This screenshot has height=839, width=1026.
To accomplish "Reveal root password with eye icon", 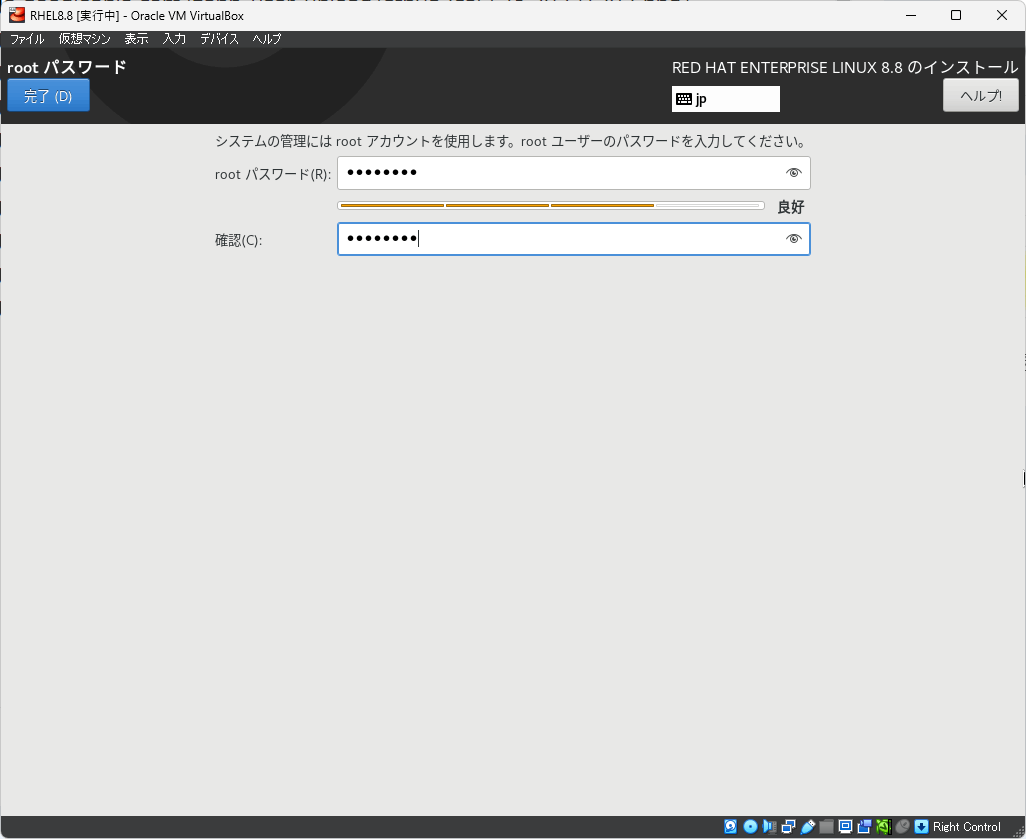I will 793,173.
